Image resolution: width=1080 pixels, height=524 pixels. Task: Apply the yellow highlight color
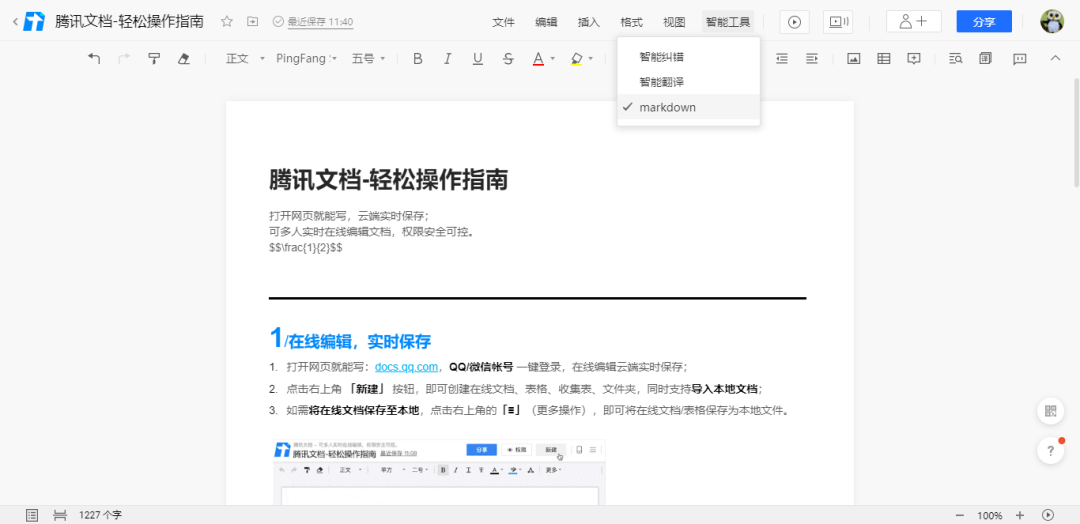tap(577, 59)
